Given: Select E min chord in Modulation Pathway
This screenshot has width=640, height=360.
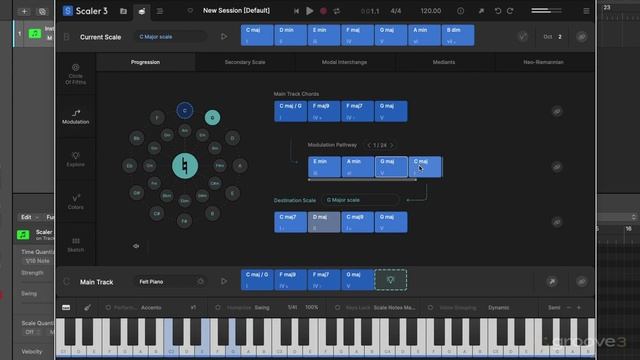Looking at the screenshot, I should (324, 167).
